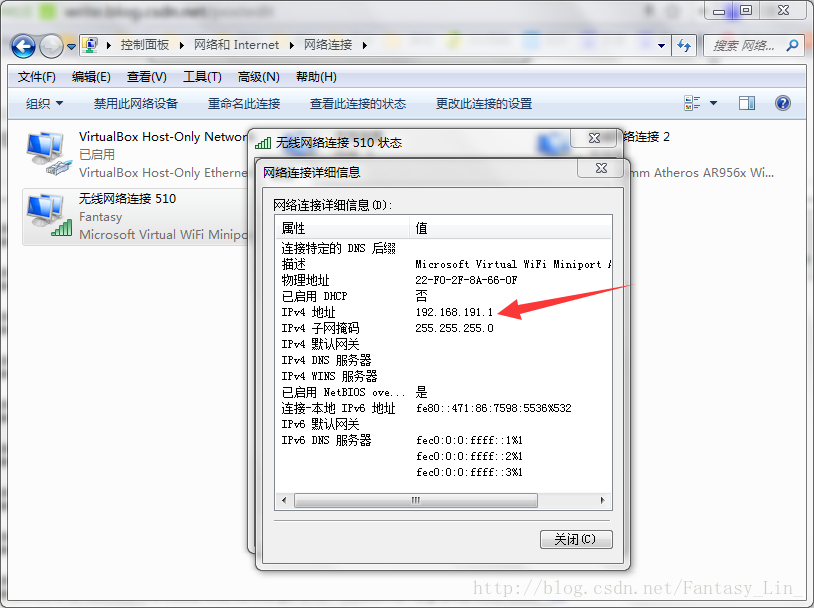This screenshot has width=814, height=608.
Task: Select the VirtualBox Host-Only Network adapter icon
Action: (48, 153)
